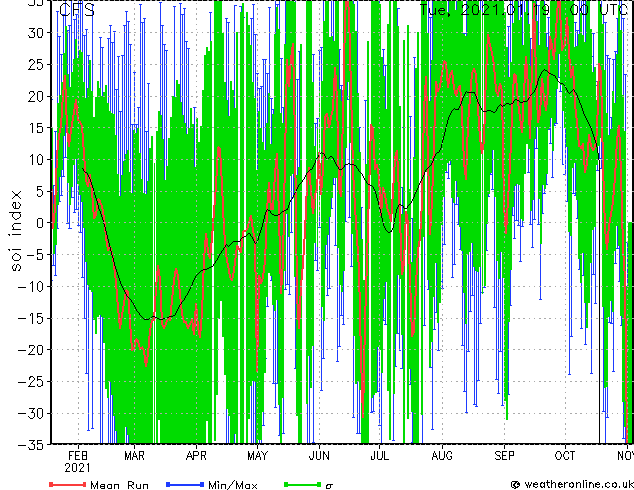Click the weatheronline.co.uk credit text
The height and width of the screenshot is (490, 634).
(x=578, y=484)
